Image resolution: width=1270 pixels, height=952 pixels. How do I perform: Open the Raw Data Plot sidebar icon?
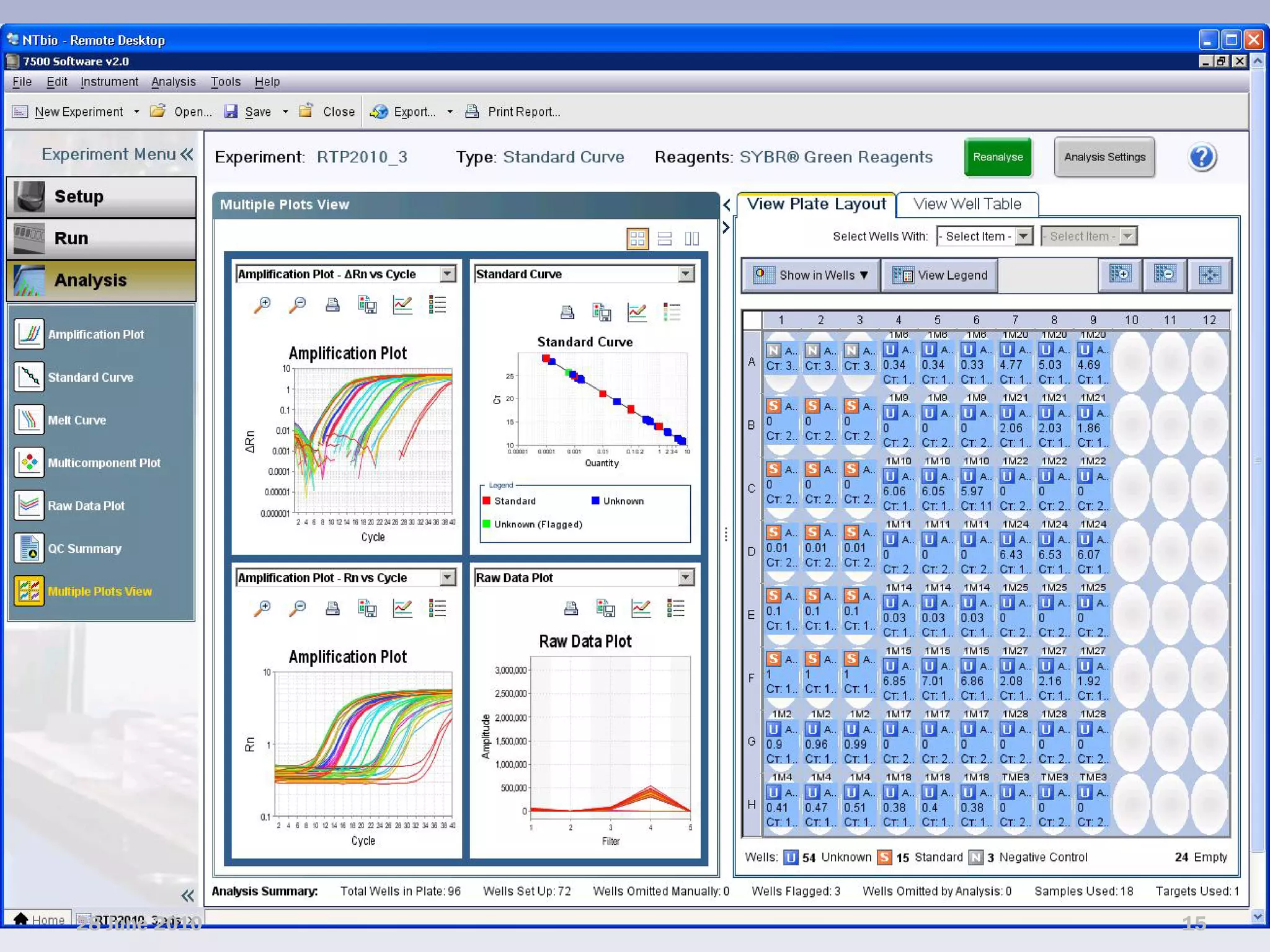[29, 505]
